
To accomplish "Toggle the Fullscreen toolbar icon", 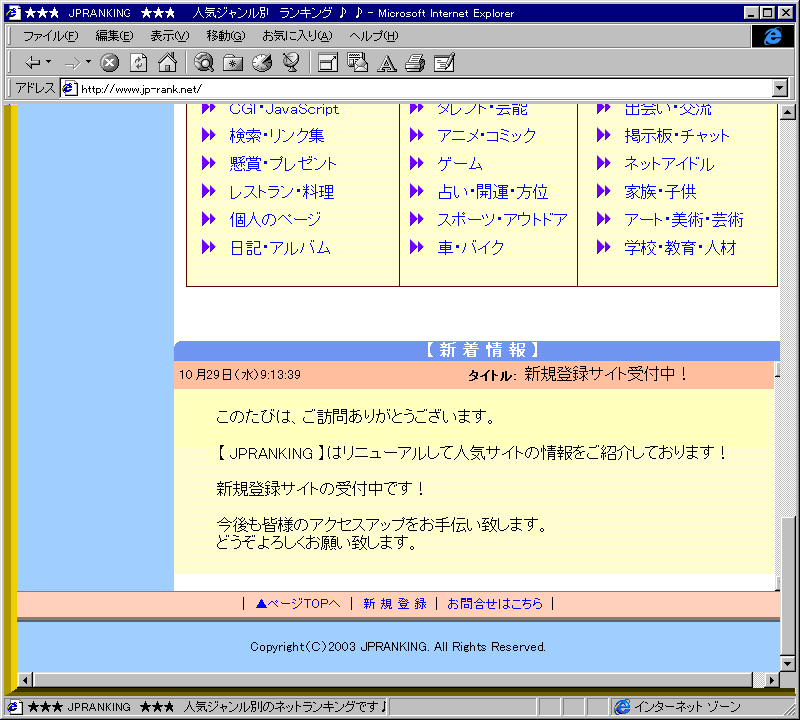I will click(328, 63).
